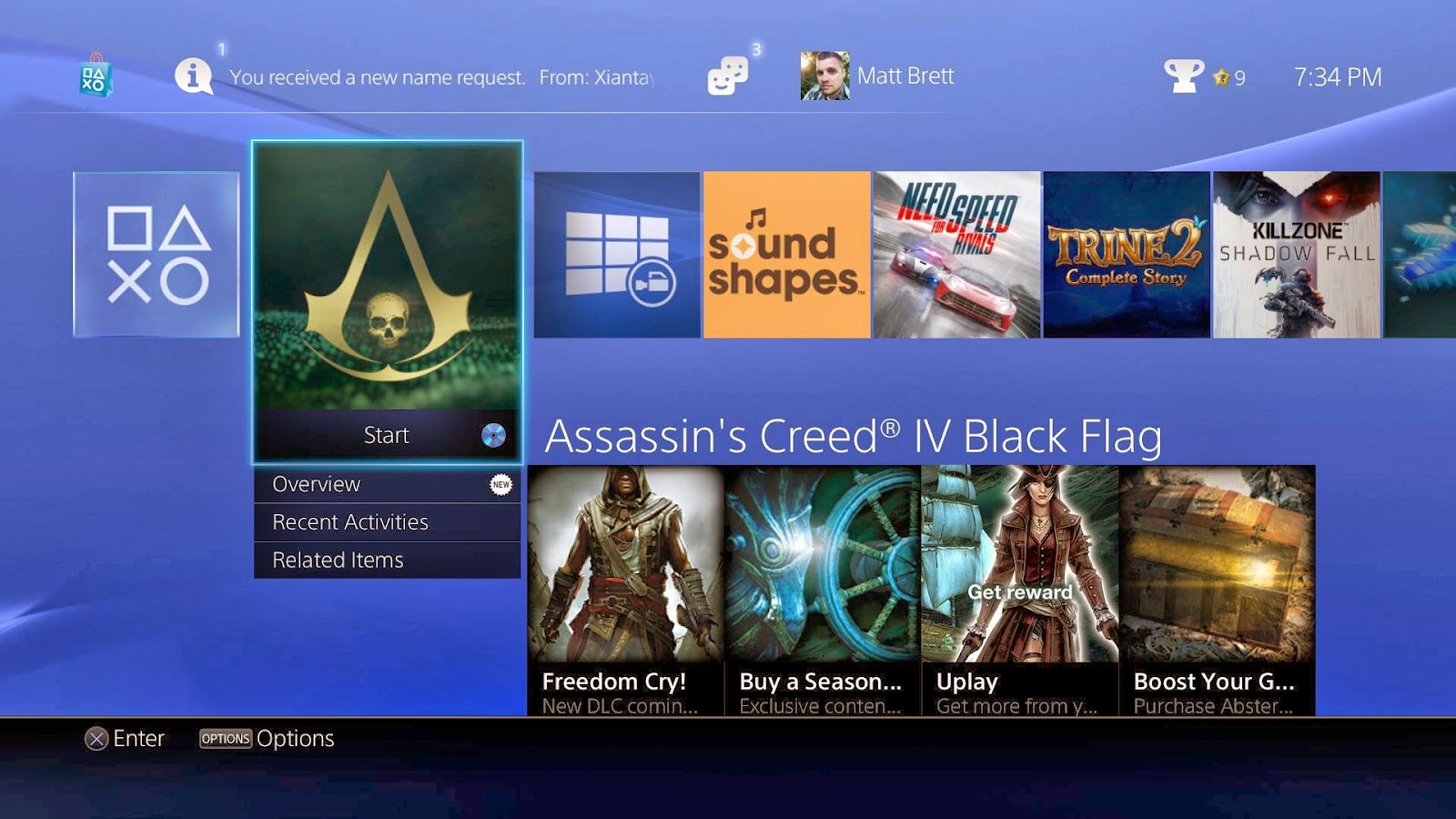The width and height of the screenshot is (1456, 819).
Task: Open the Overview menu item
Action: (387, 484)
